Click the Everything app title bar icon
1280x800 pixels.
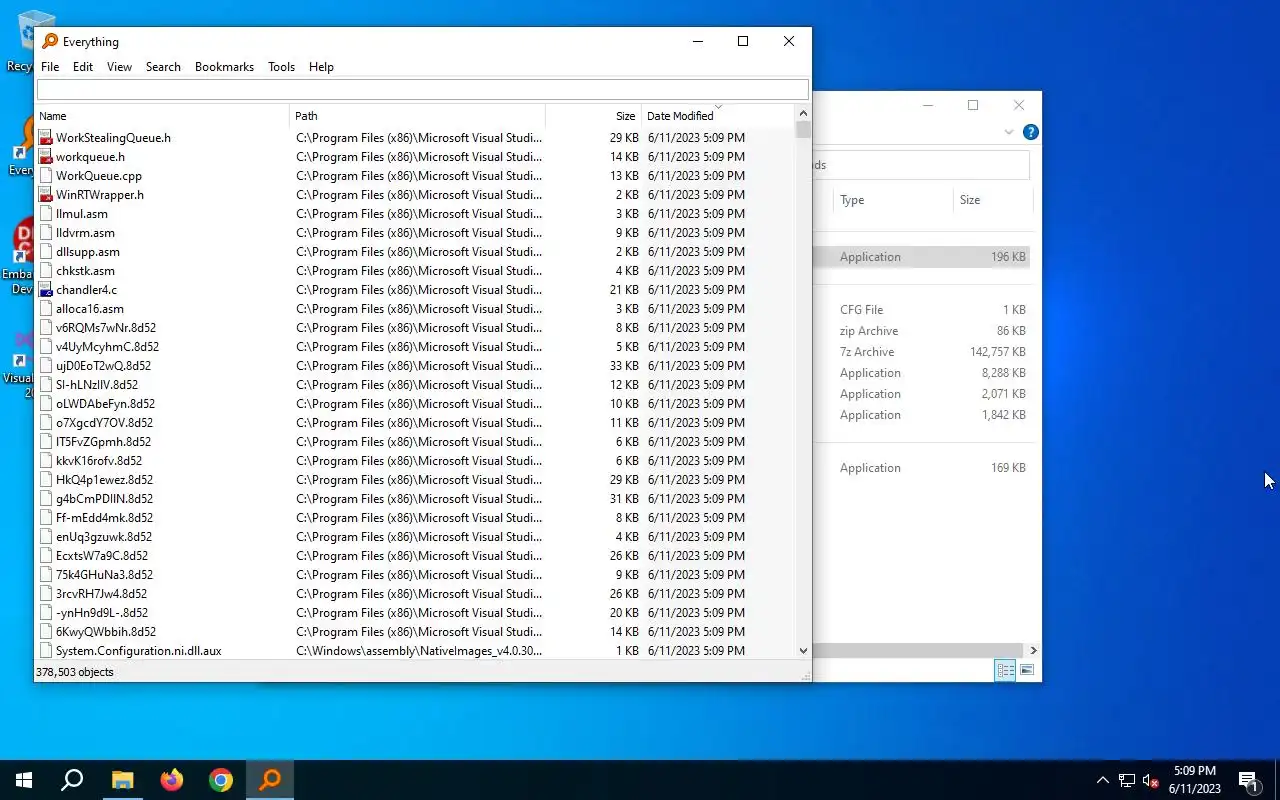click(x=50, y=41)
